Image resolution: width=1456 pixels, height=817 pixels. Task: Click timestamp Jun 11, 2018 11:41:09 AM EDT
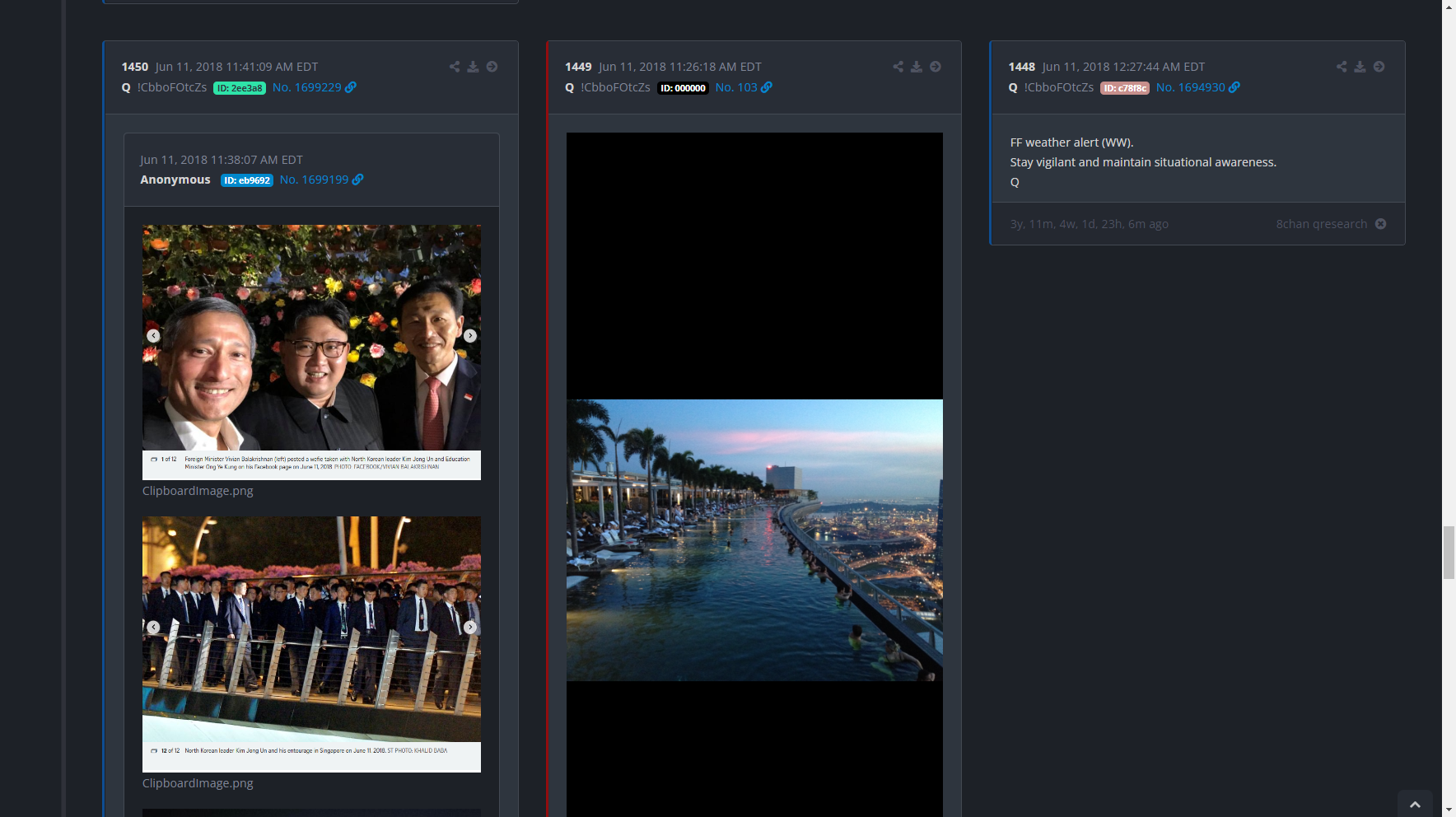[236, 67]
